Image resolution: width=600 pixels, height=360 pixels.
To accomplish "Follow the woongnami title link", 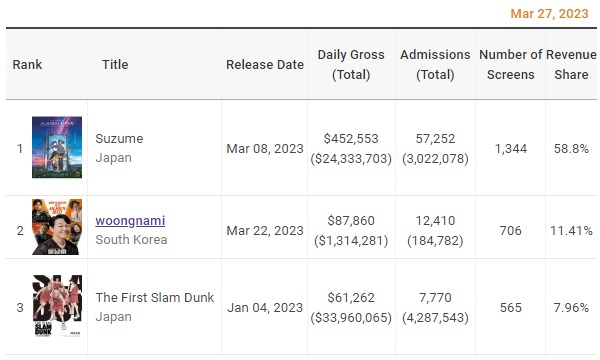I will [130, 221].
